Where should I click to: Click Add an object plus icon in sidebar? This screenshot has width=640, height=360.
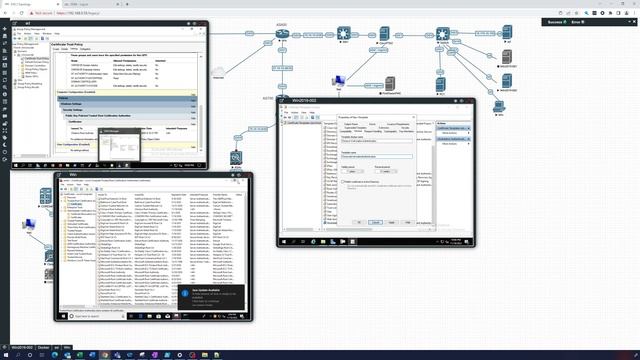click(5, 29)
